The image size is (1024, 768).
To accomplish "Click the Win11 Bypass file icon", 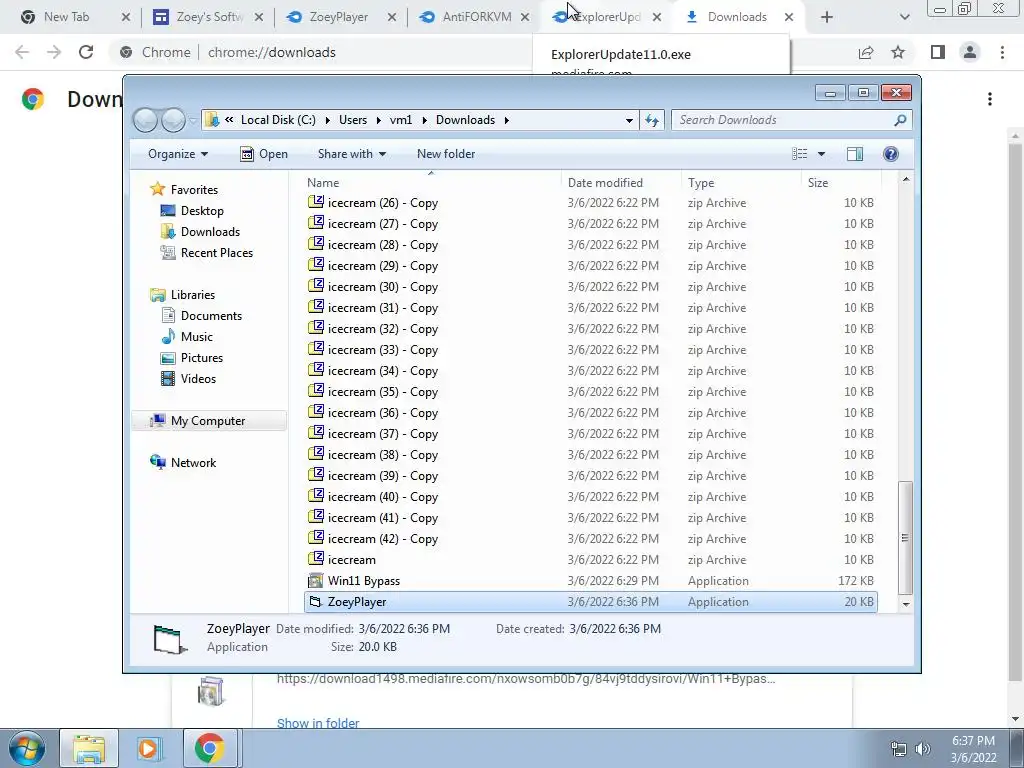I will (316, 580).
